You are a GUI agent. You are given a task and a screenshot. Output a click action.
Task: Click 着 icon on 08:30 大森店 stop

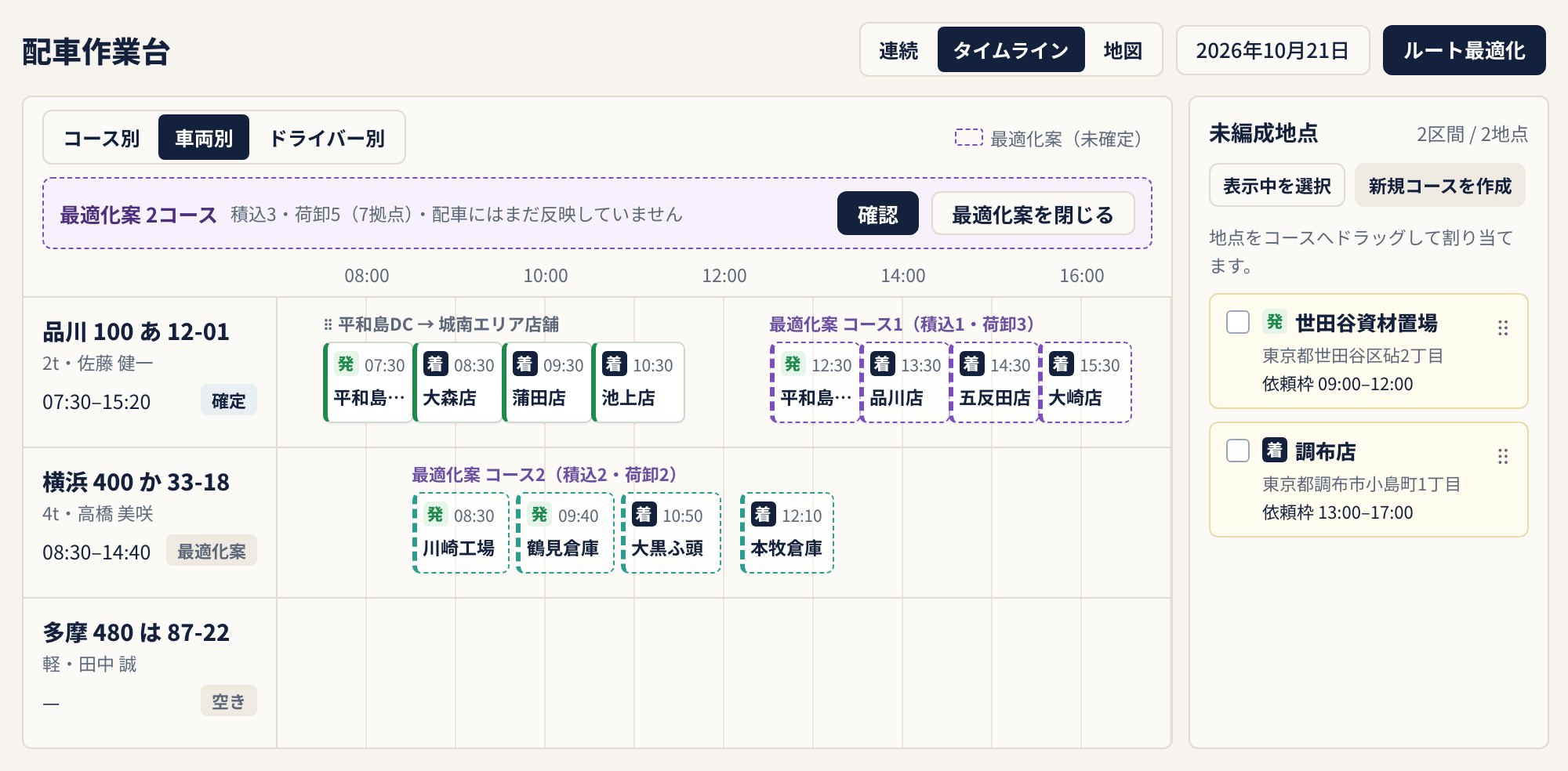(x=435, y=364)
